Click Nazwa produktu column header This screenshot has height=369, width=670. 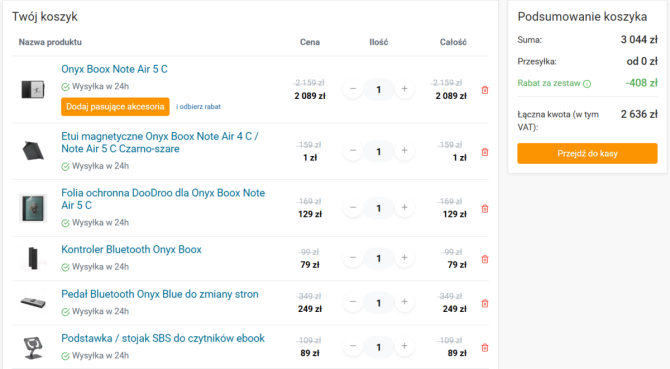50,42
